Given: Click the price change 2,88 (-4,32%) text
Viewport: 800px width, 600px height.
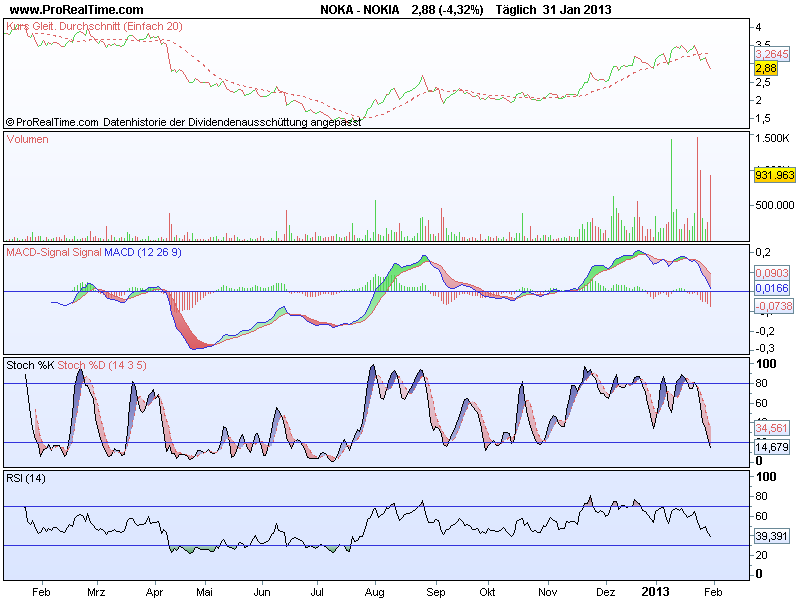Looking at the screenshot, I should pos(447,10).
